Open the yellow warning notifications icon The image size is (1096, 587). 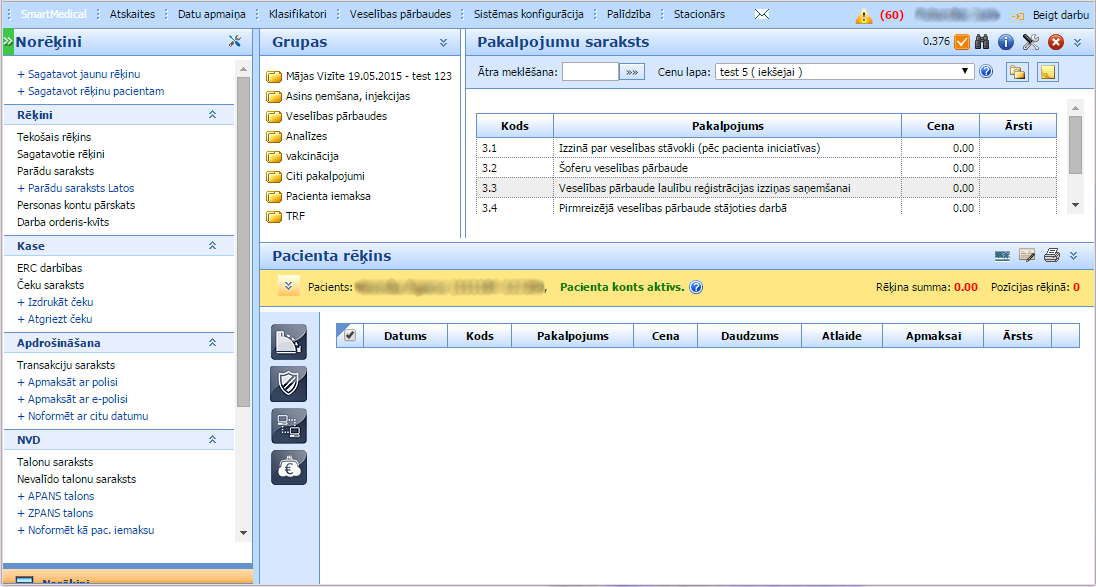pyautogui.click(x=864, y=16)
